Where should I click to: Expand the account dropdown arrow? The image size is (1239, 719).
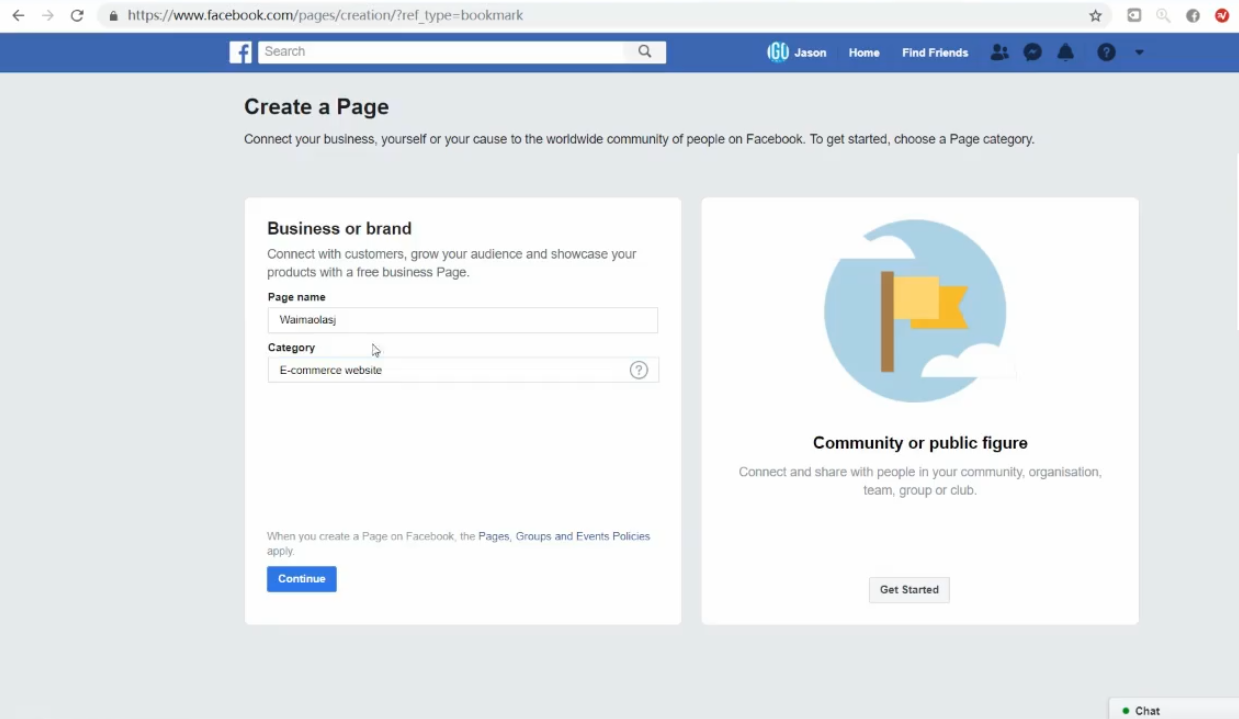(1139, 52)
